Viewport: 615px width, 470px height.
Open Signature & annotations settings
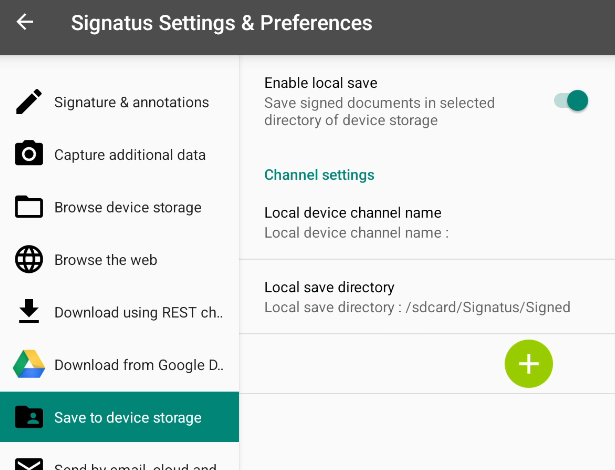pos(131,102)
